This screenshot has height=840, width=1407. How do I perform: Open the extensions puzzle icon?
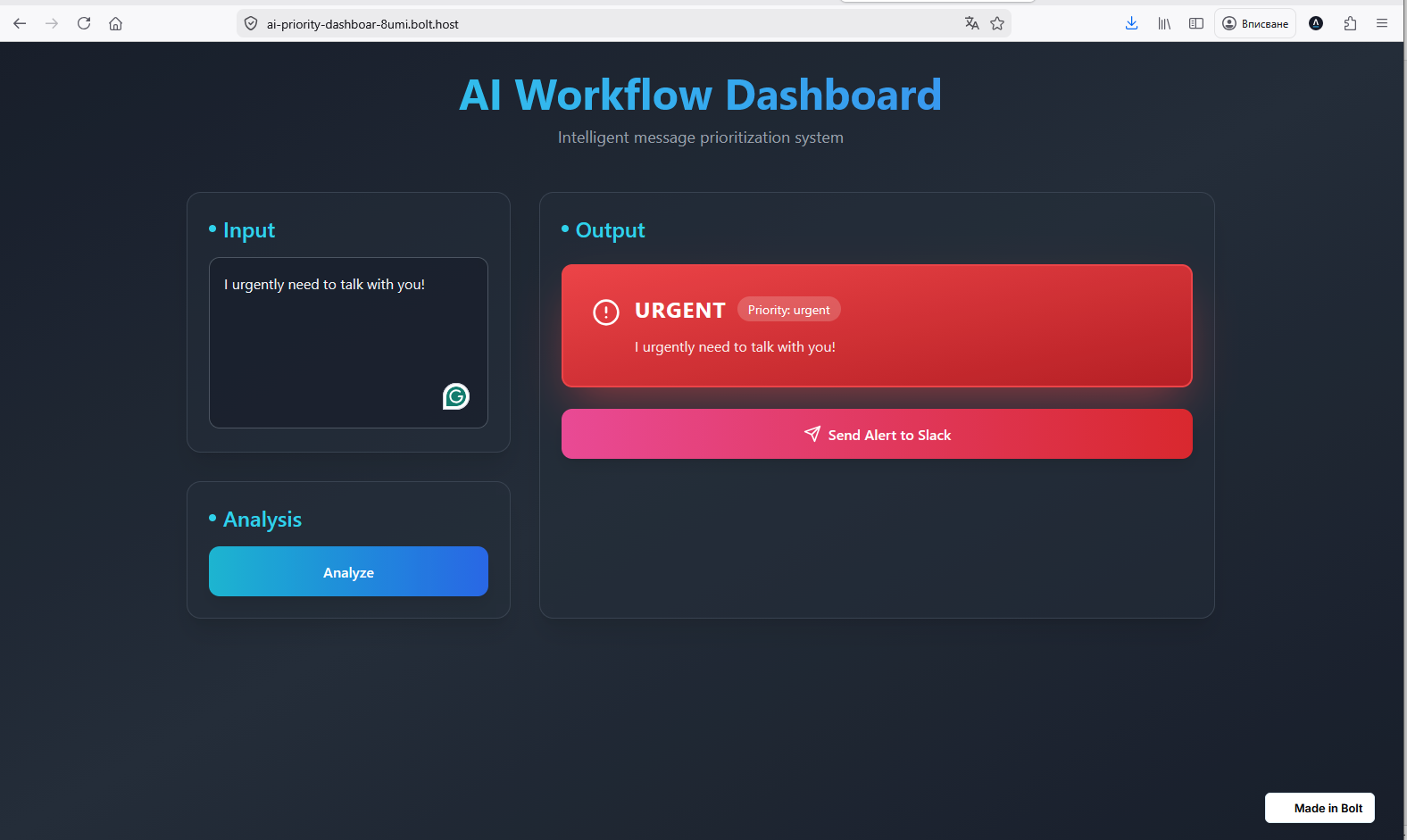pyautogui.click(x=1350, y=23)
